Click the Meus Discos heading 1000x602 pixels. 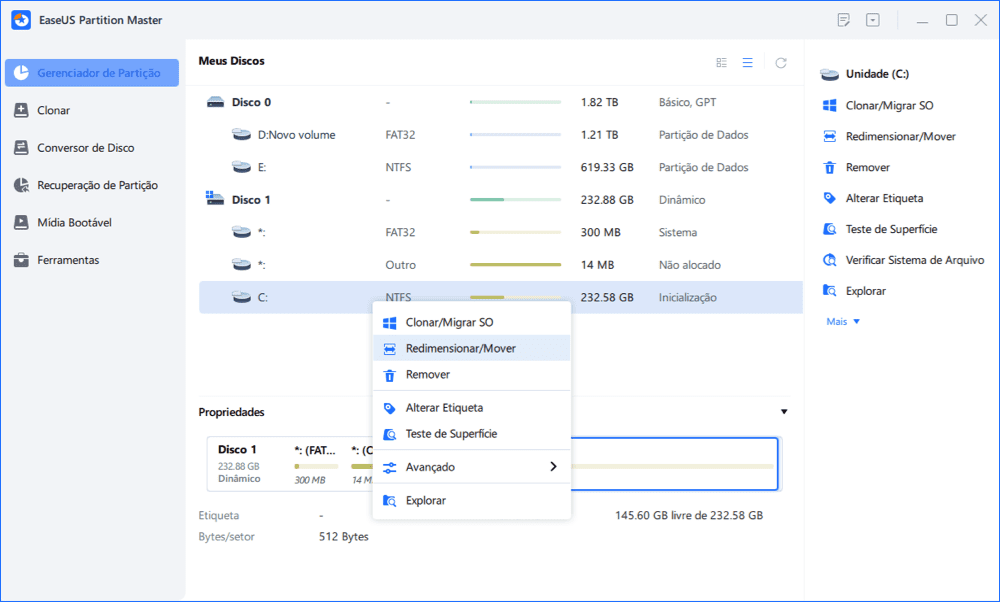(x=231, y=61)
